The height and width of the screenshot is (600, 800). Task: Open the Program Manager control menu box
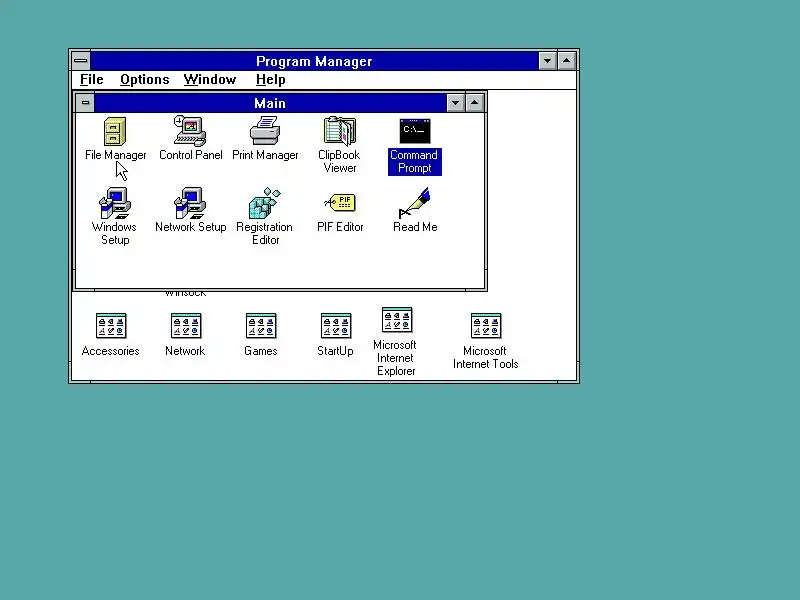[81, 61]
